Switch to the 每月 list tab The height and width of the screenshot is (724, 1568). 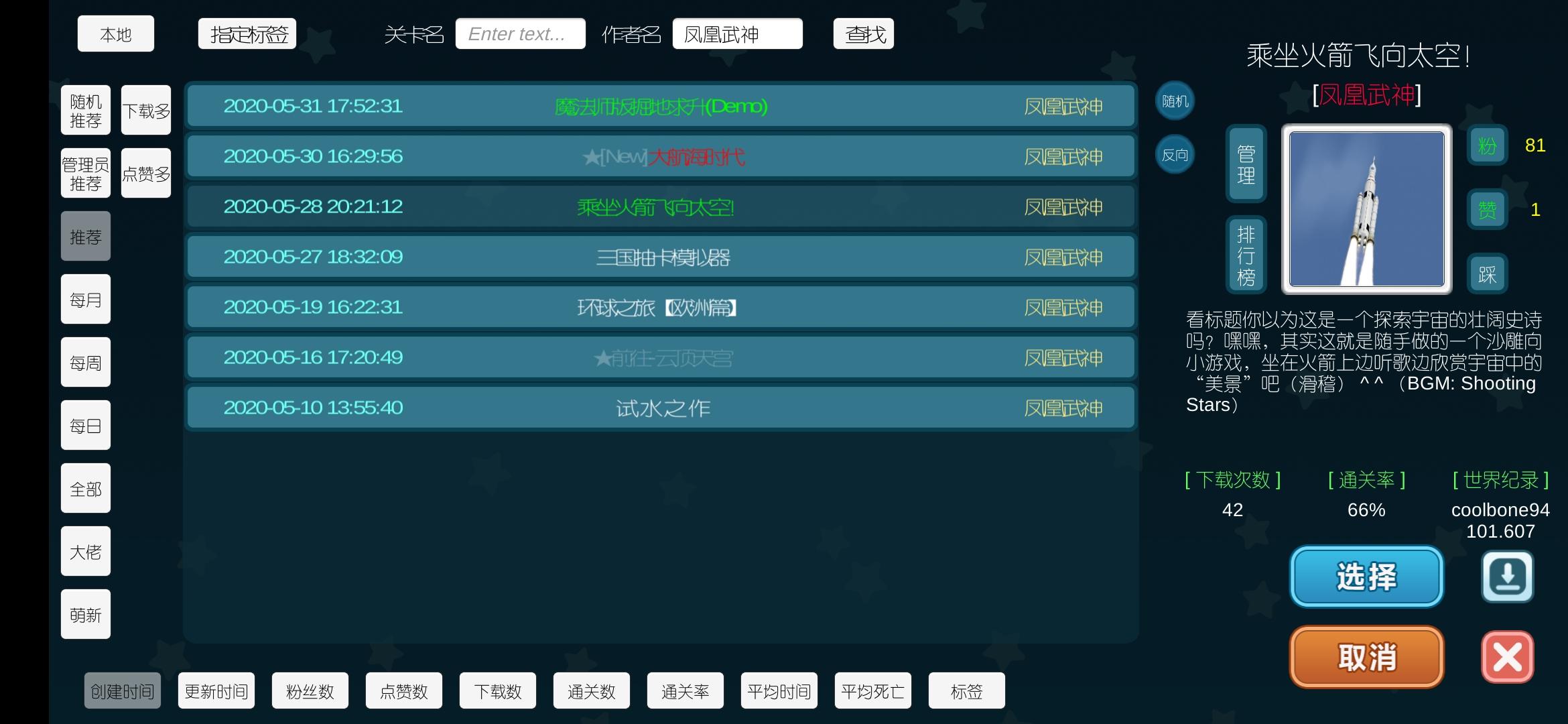pos(86,300)
